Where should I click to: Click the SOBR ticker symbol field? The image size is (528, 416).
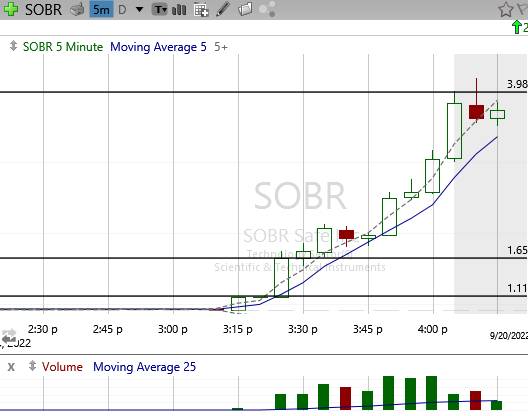[x=43, y=9]
